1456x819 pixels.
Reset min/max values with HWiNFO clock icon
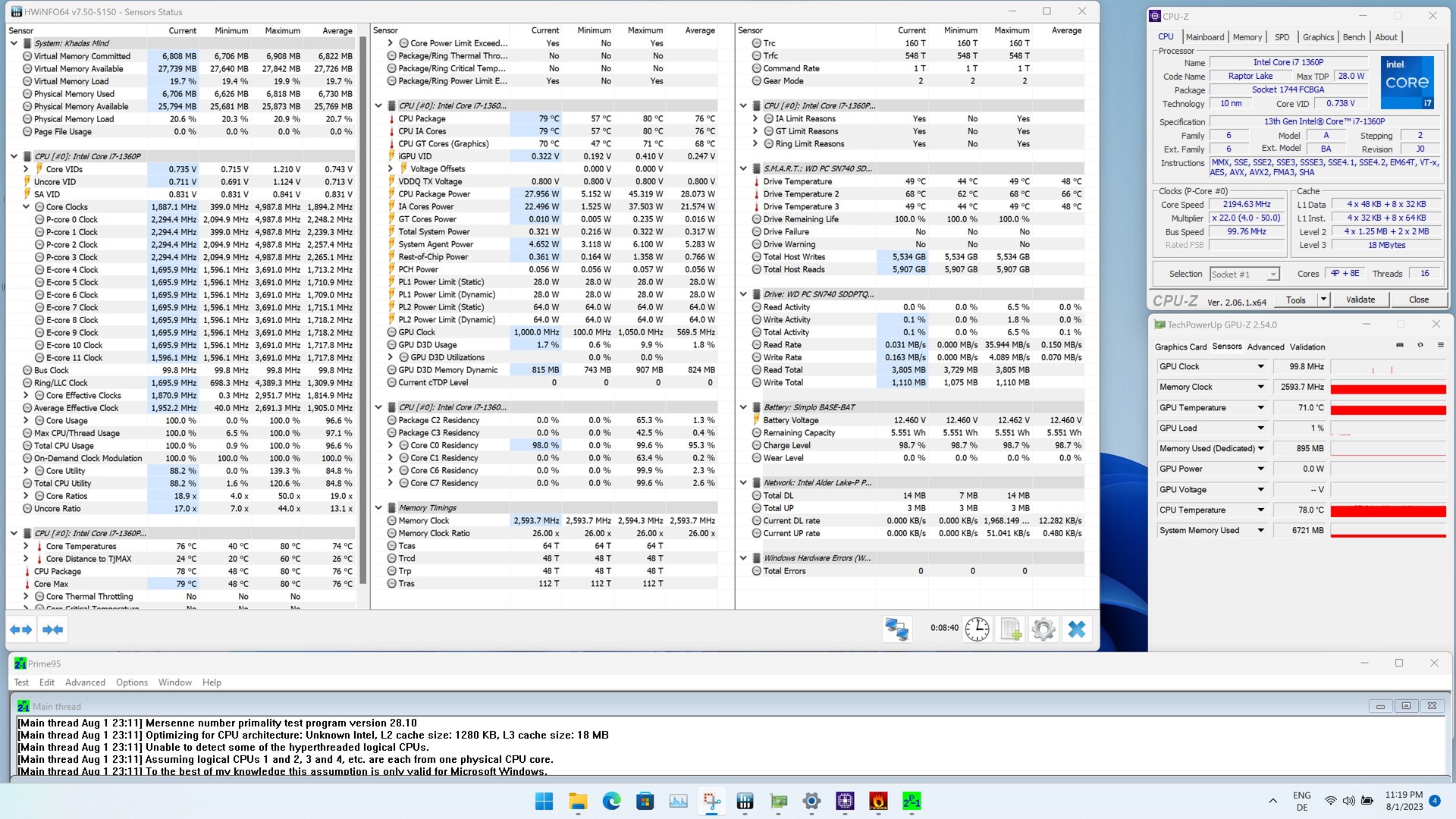[977, 629]
